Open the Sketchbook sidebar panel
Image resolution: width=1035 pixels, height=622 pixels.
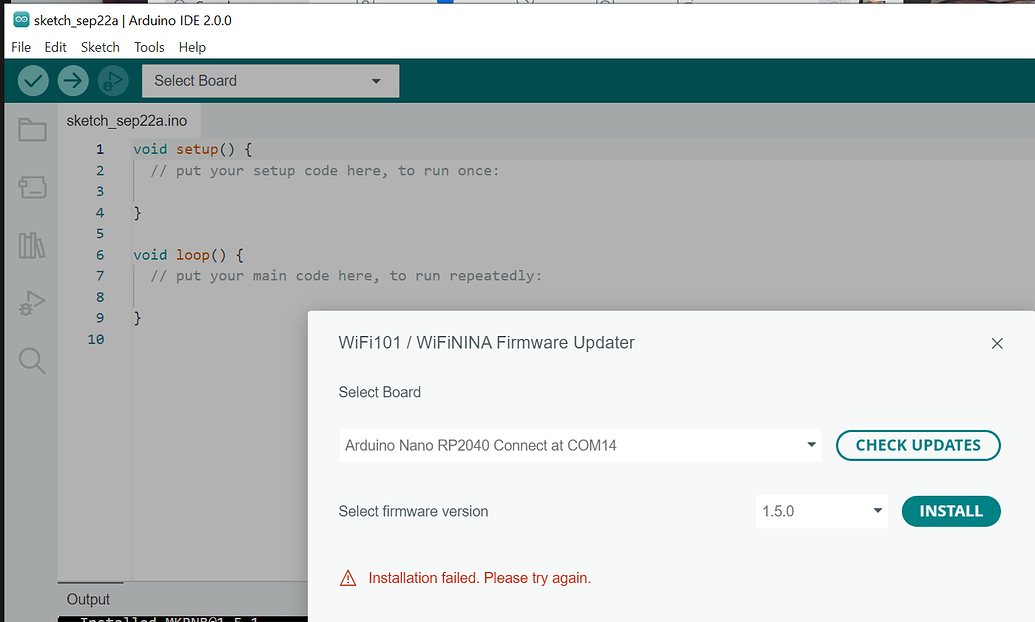coord(31,130)
